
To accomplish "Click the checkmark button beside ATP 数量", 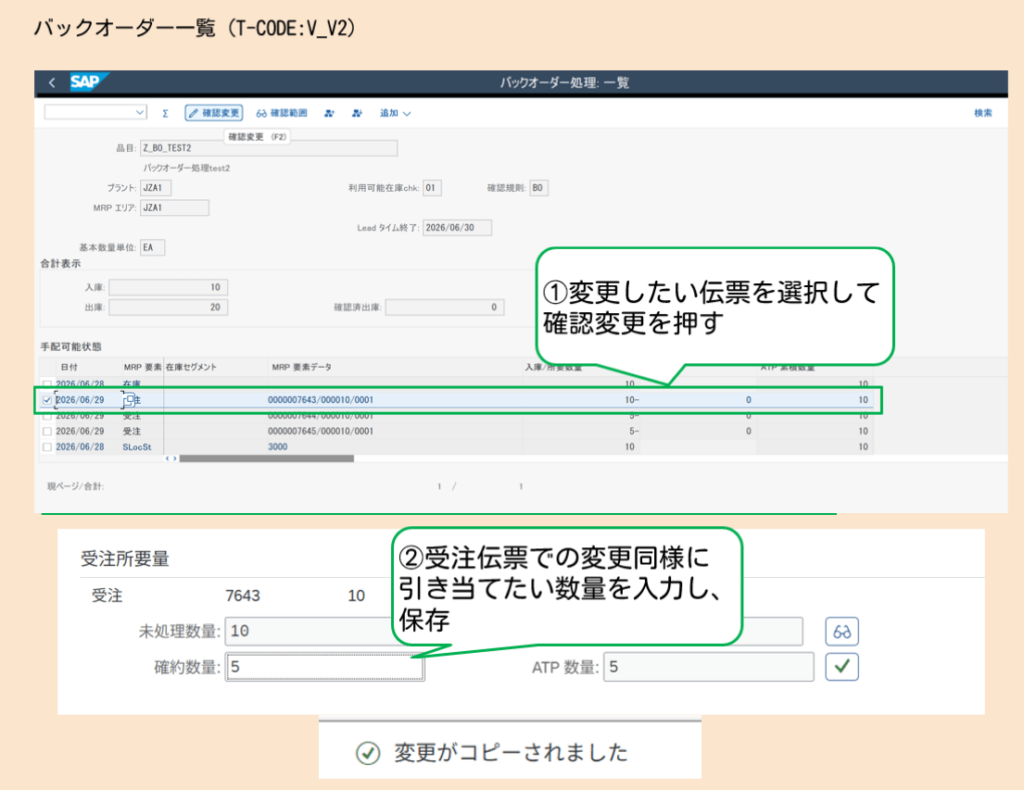I will point(842,667).
